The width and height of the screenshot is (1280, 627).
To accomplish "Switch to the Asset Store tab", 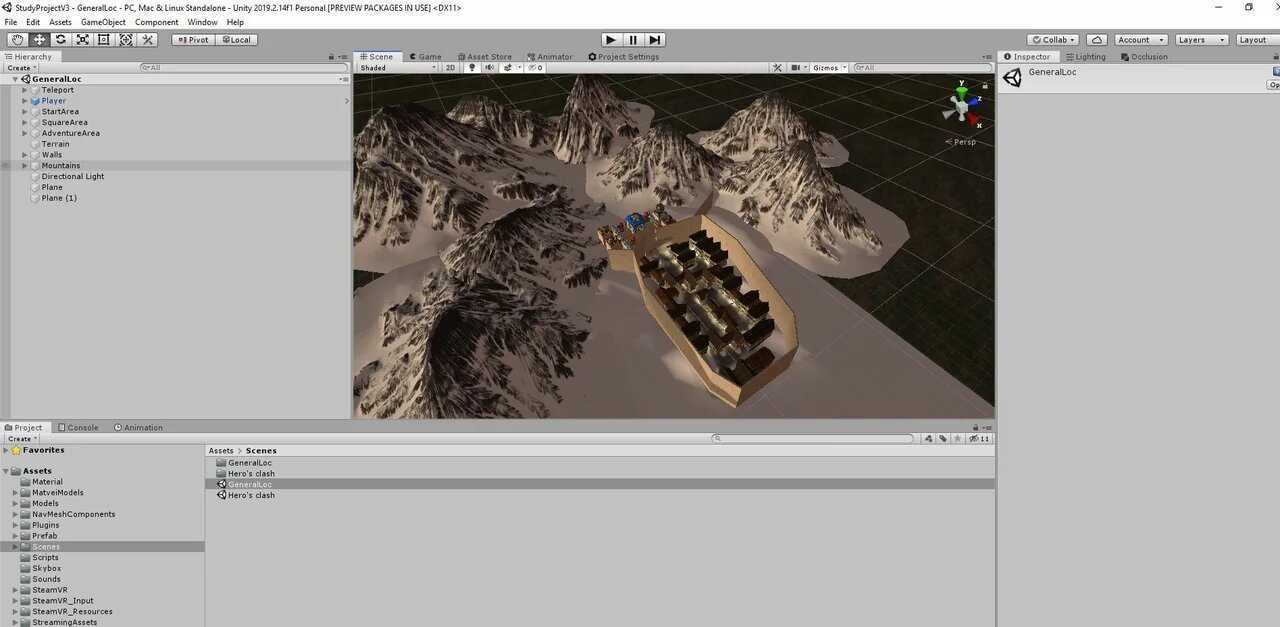I will click(x=485, y=57).
